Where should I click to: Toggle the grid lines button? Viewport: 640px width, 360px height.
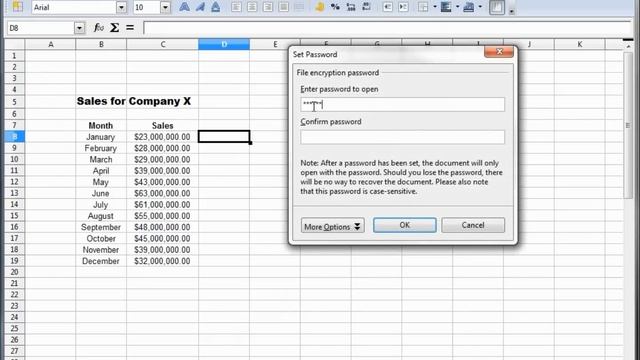(497, 7)
